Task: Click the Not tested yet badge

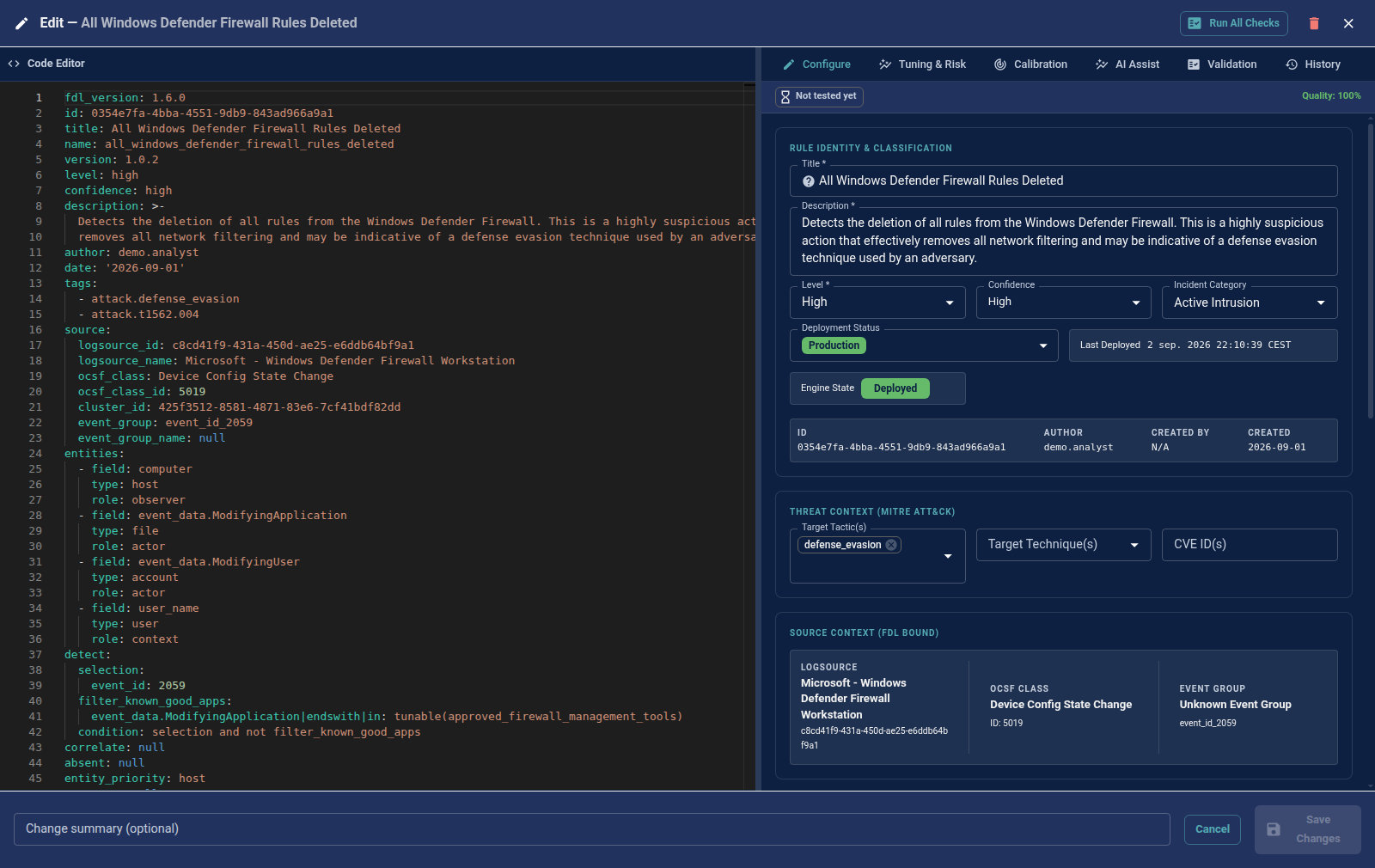Action: point(819,96)
